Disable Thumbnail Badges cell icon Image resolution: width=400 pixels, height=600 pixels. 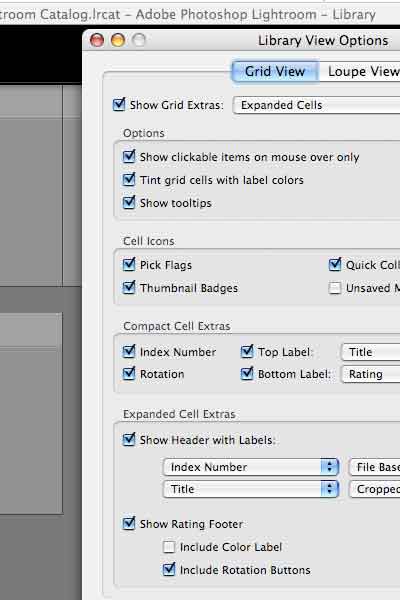point(129,287)
